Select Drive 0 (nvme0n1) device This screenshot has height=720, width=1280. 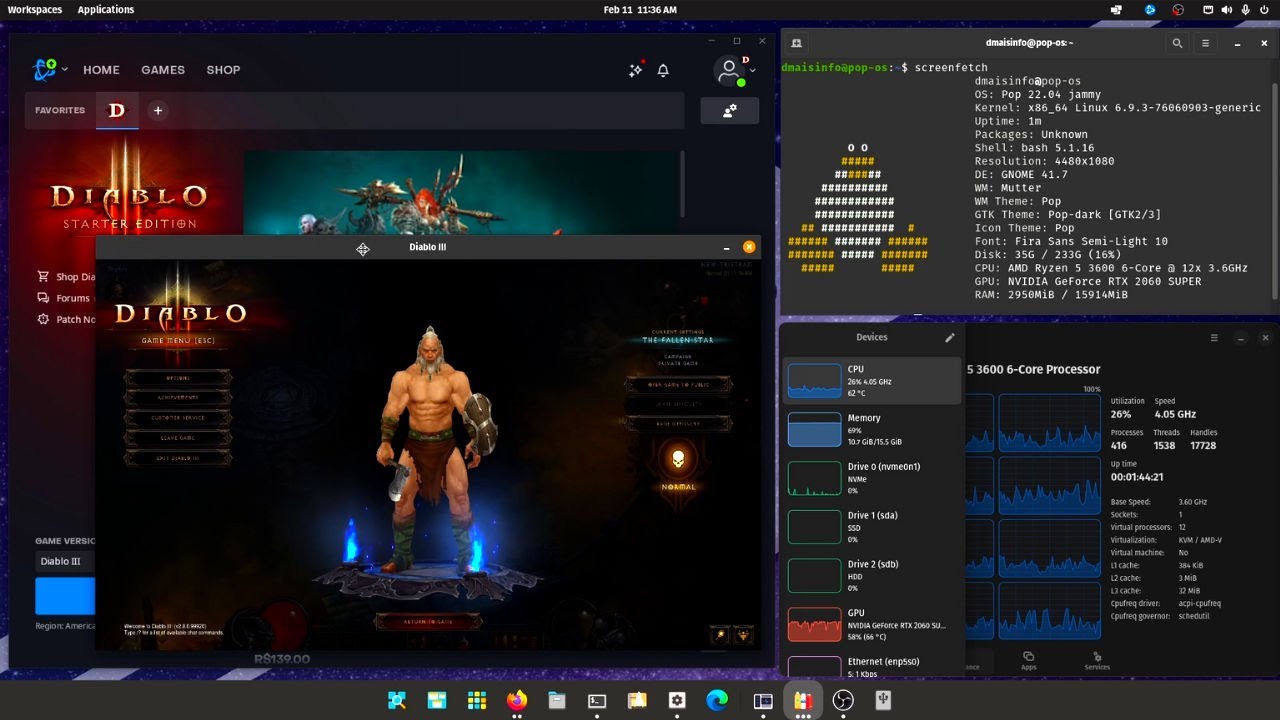click(872, 478)
